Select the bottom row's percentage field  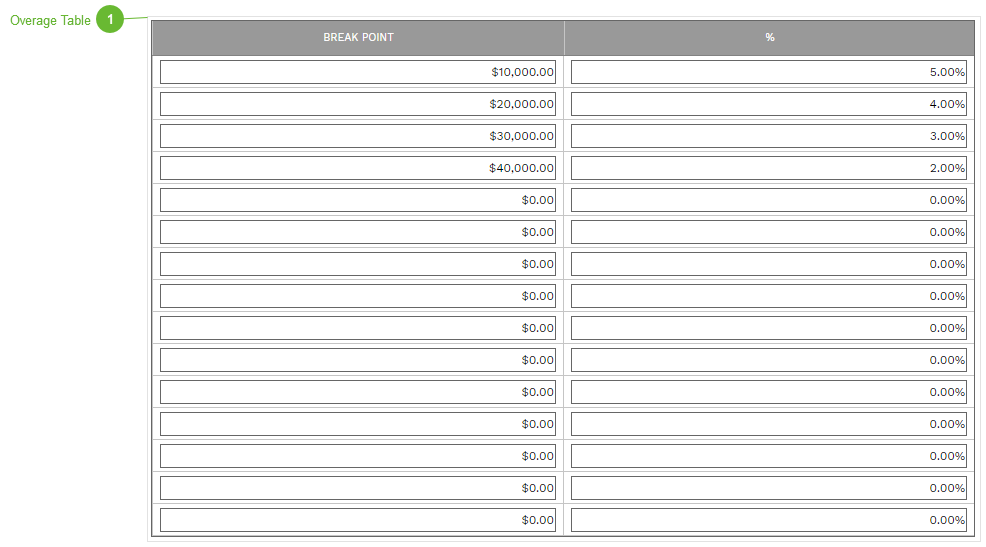pos(768,520)
